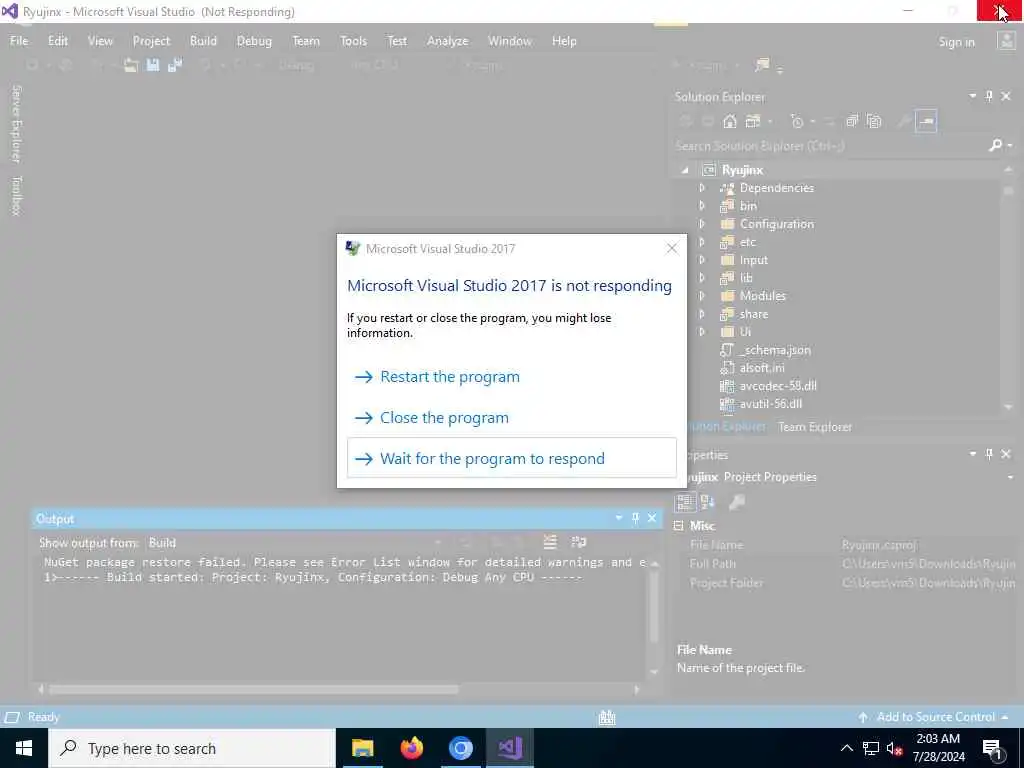Open the Toolbox side tab
The image size is (1024, 768).
(16, 195)
